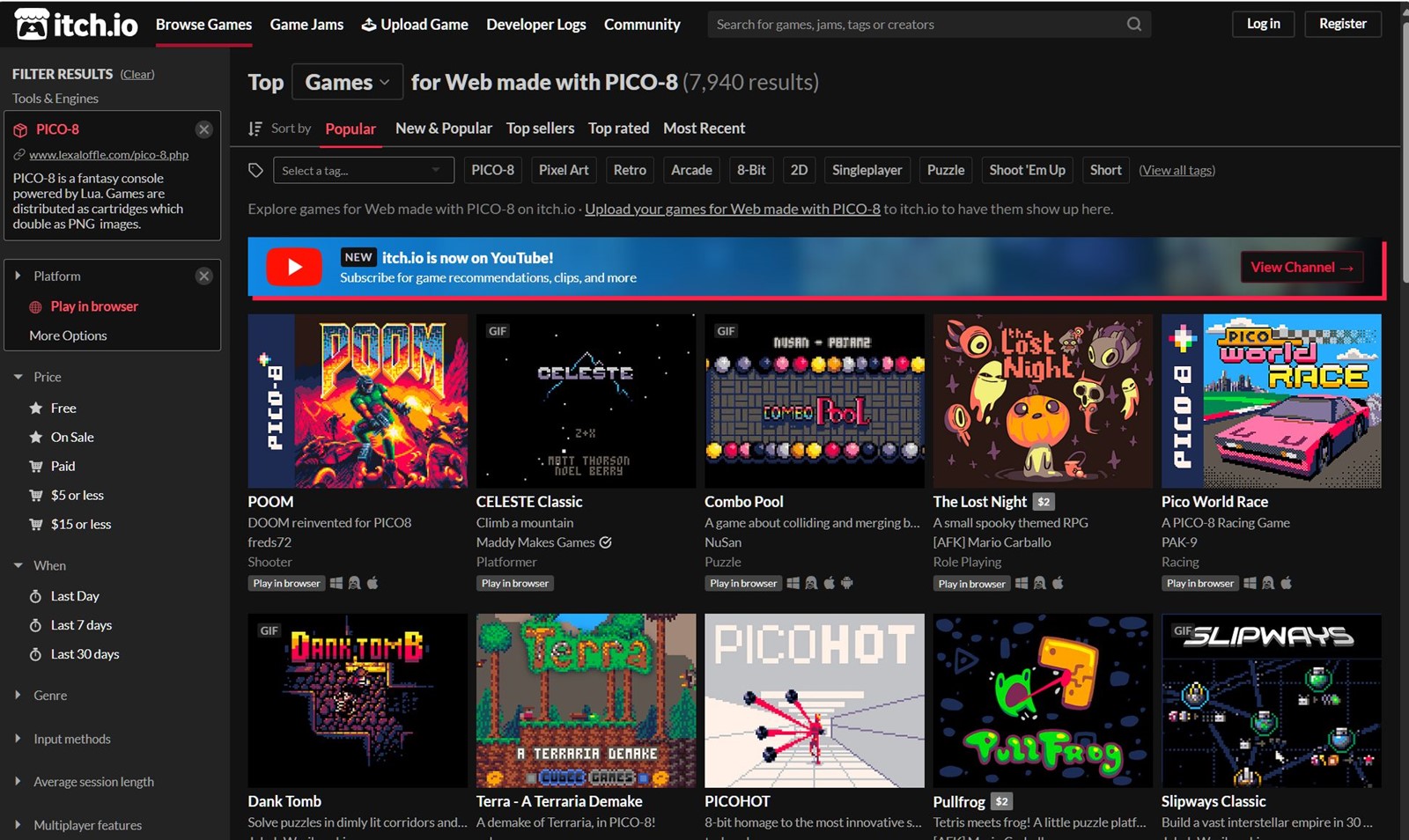Click the sort icon beside Sort by
1409x840 pixels.
coord(255,129)
